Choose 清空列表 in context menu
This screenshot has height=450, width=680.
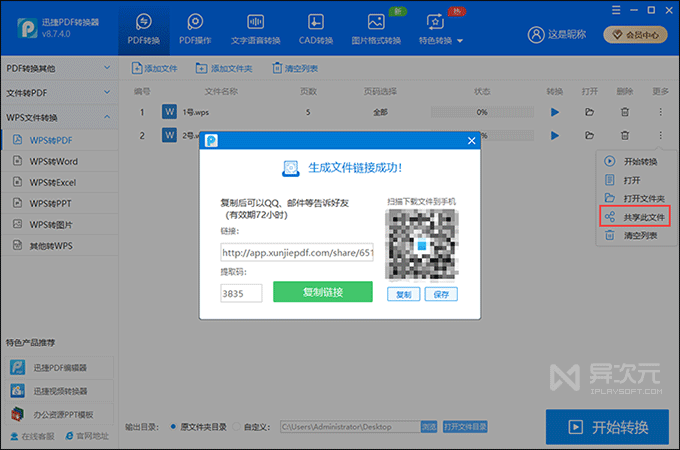click(636, 235)
